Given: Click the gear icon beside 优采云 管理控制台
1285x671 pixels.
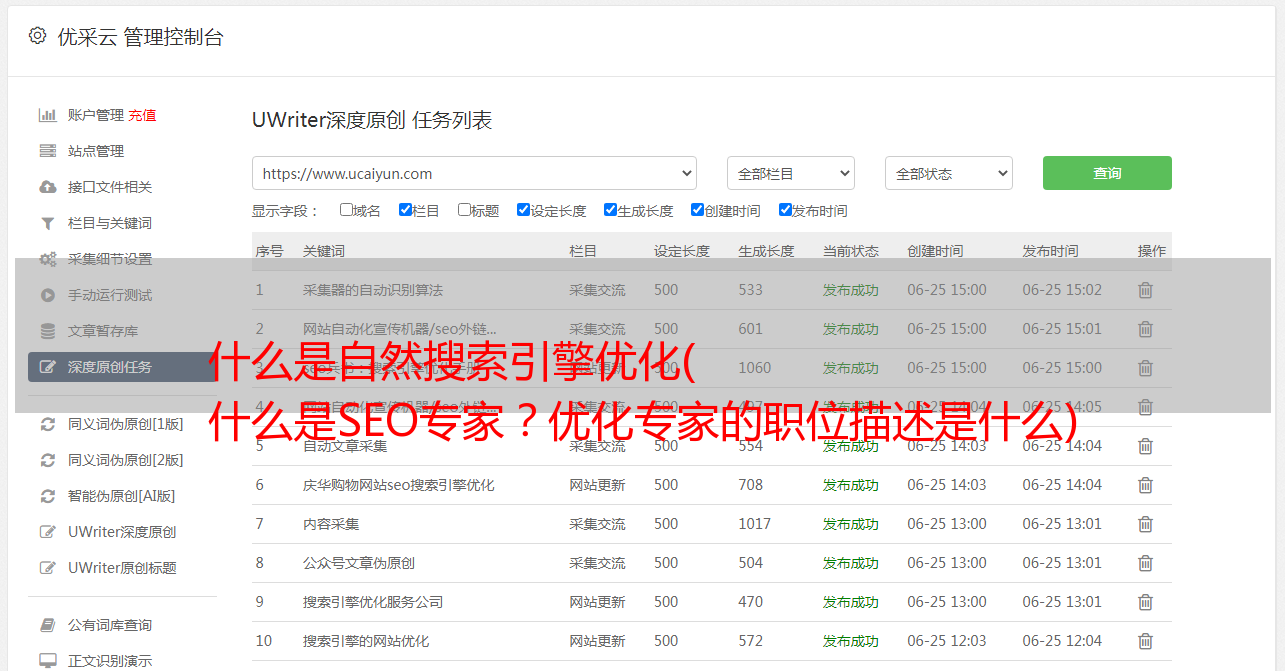Looking at the screenshot, I should [37, 36].
